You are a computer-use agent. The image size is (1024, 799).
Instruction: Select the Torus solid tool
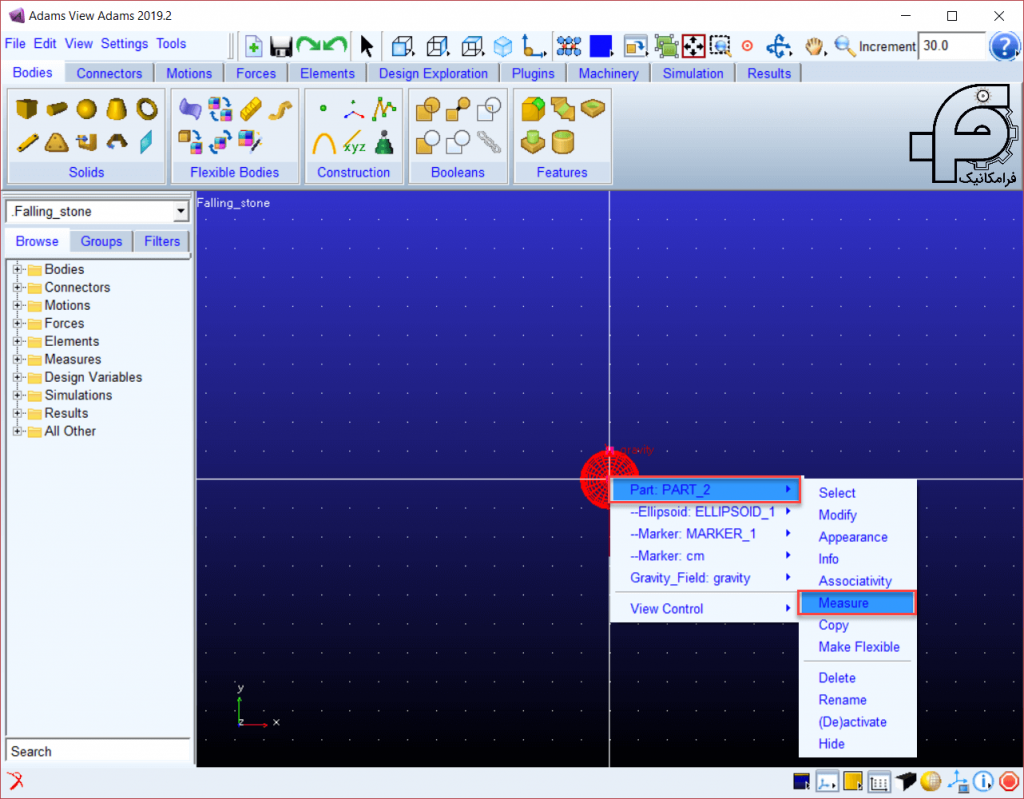pyautogui.click(x=147, y=108)
